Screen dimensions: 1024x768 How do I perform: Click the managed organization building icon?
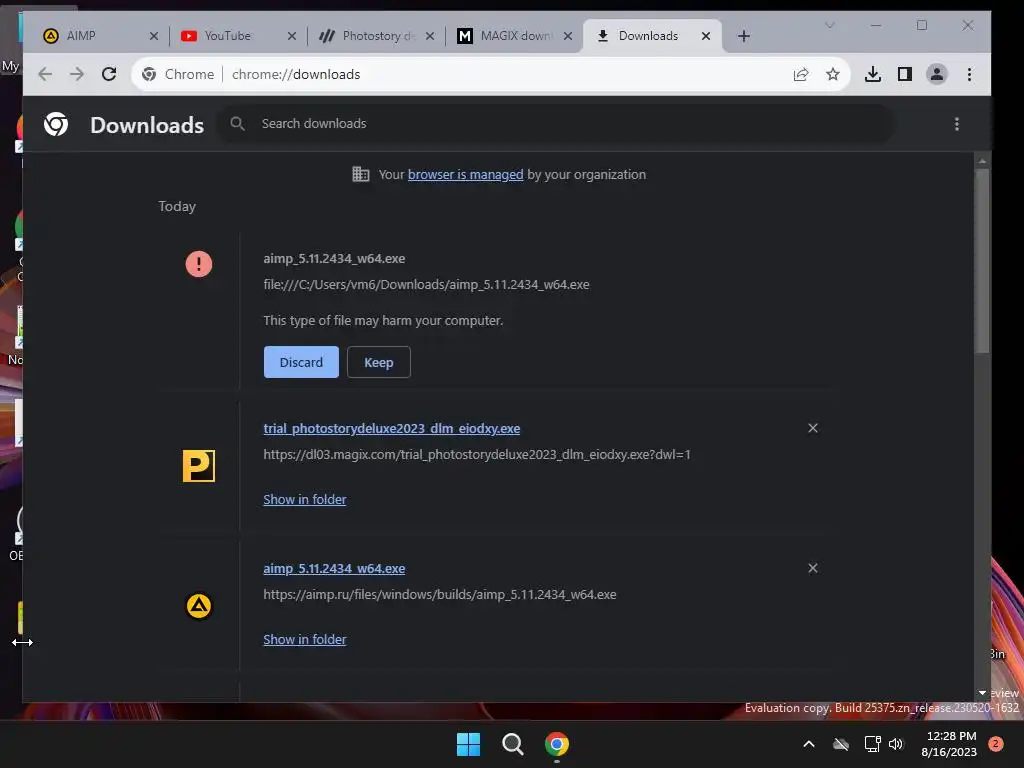[360, 174]
